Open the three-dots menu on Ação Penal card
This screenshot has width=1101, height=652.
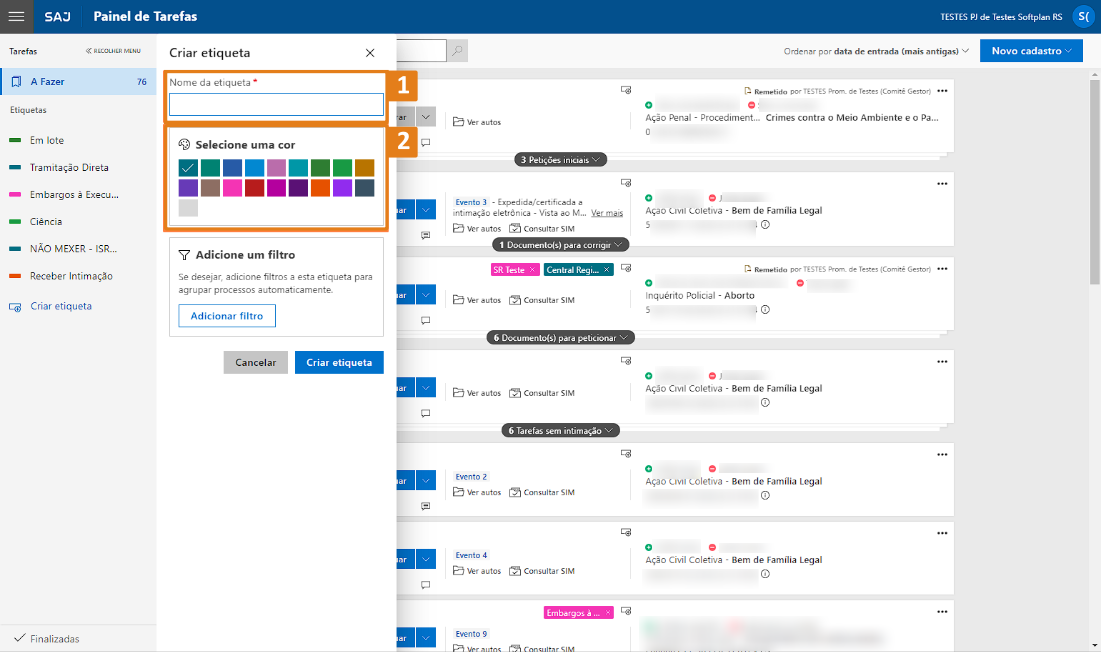click(942, 90)
